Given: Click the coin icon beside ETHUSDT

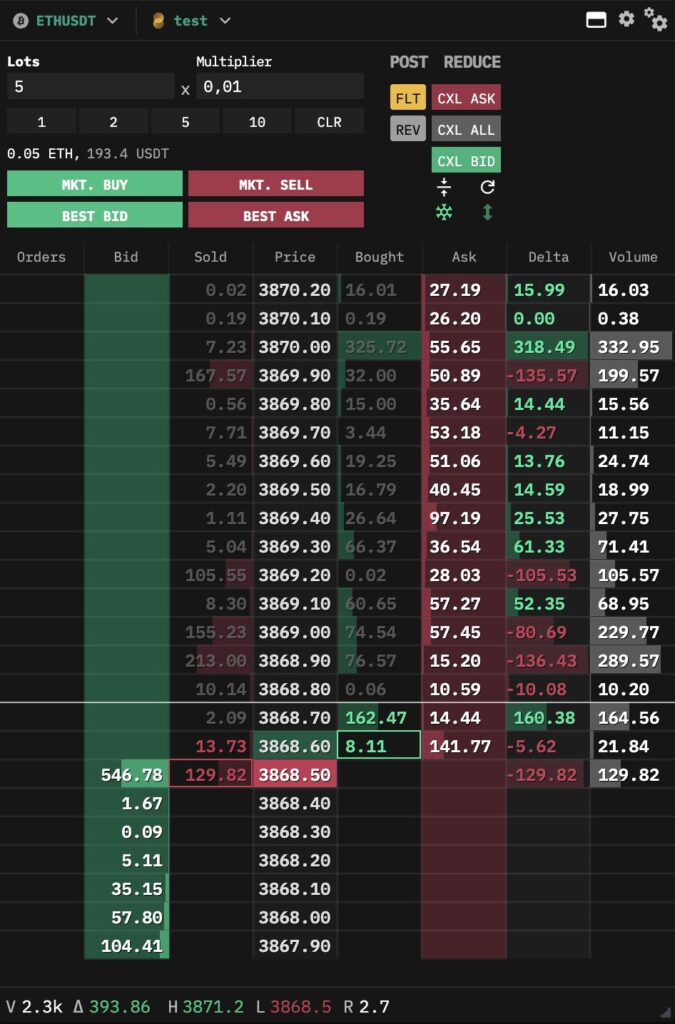Looking at the screenshot, I should (20, 20).
